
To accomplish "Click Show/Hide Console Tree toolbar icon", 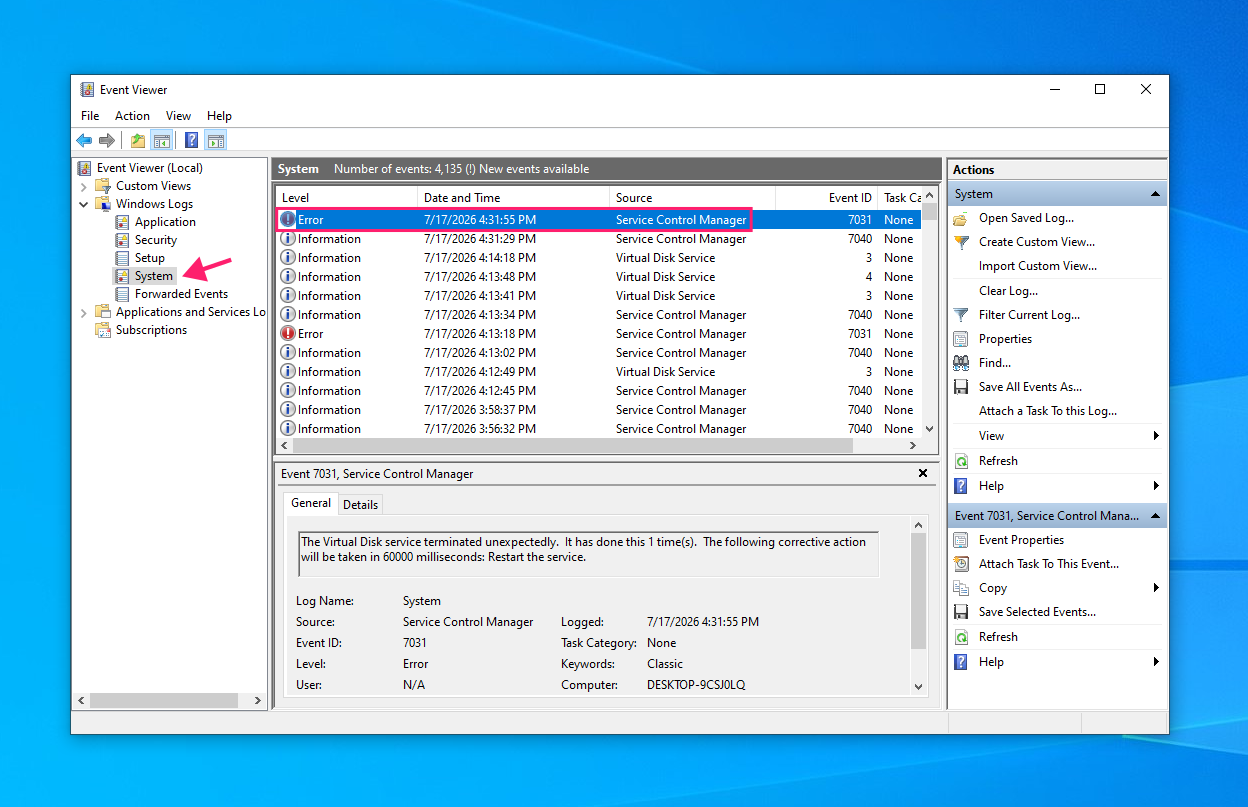I will (x=161, y=141).
